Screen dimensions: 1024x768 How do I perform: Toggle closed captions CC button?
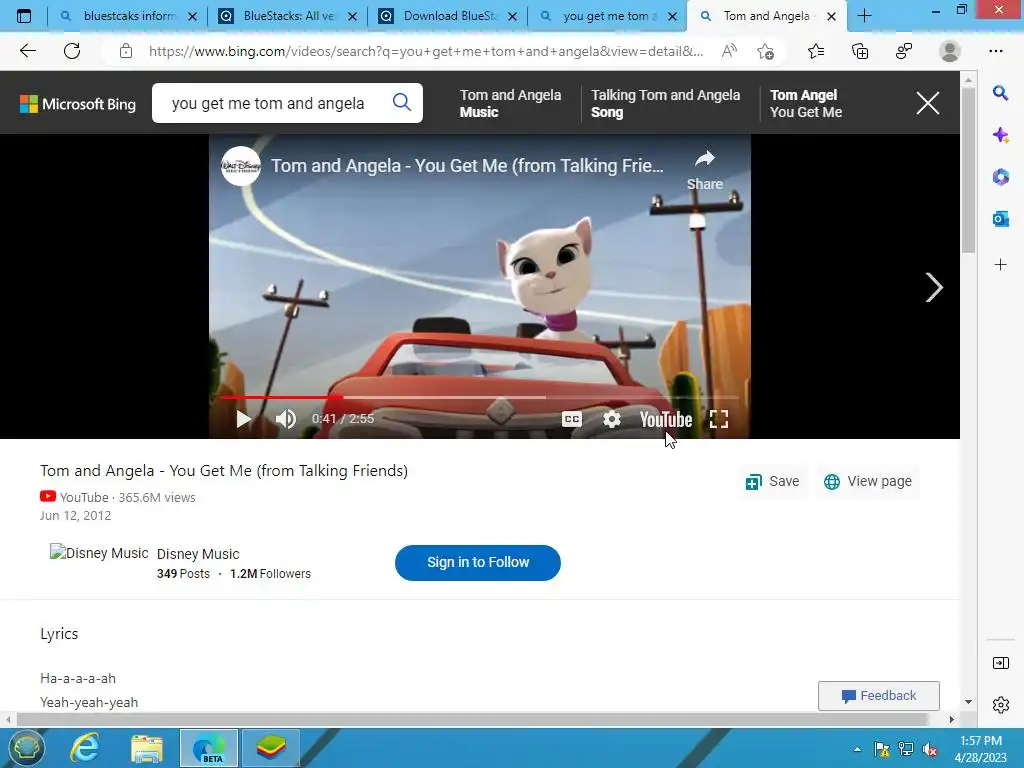coord(571,419)
